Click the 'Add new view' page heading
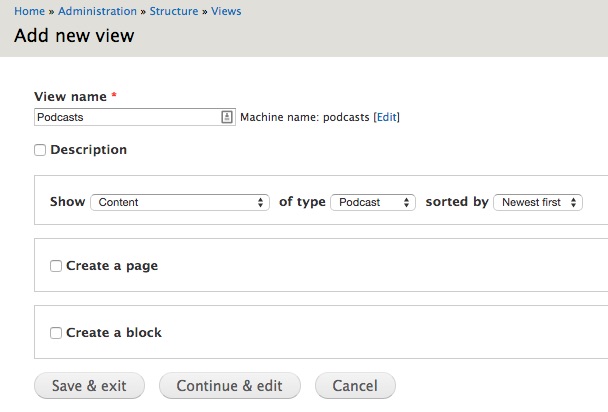Image resolution: width=608 pixels, height=412 pixels. (74, 37)
